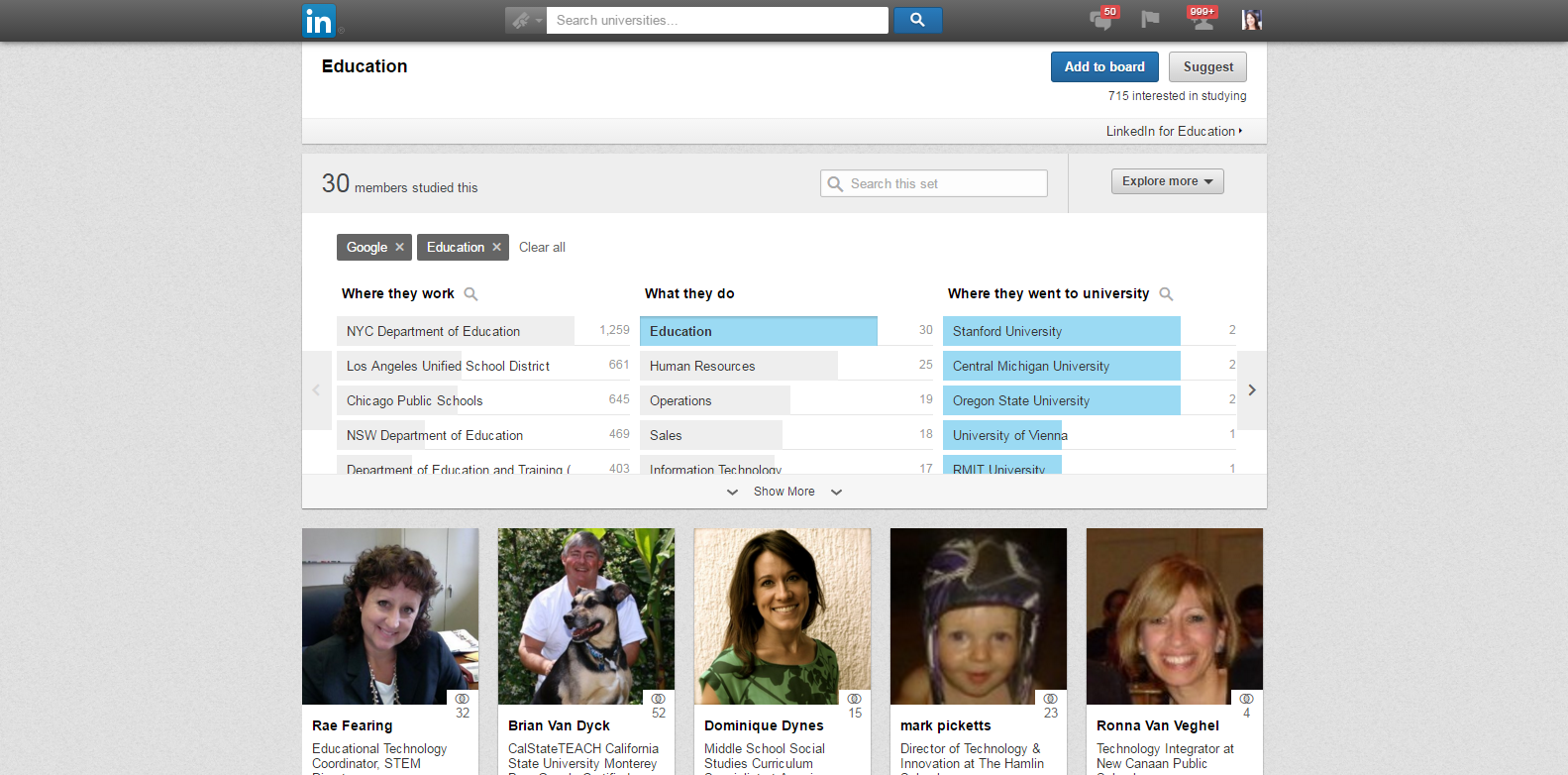This screenshot has height=775, width=1568.
Task: Filter by NYC Department of Education
Action: tap(483, 331)
